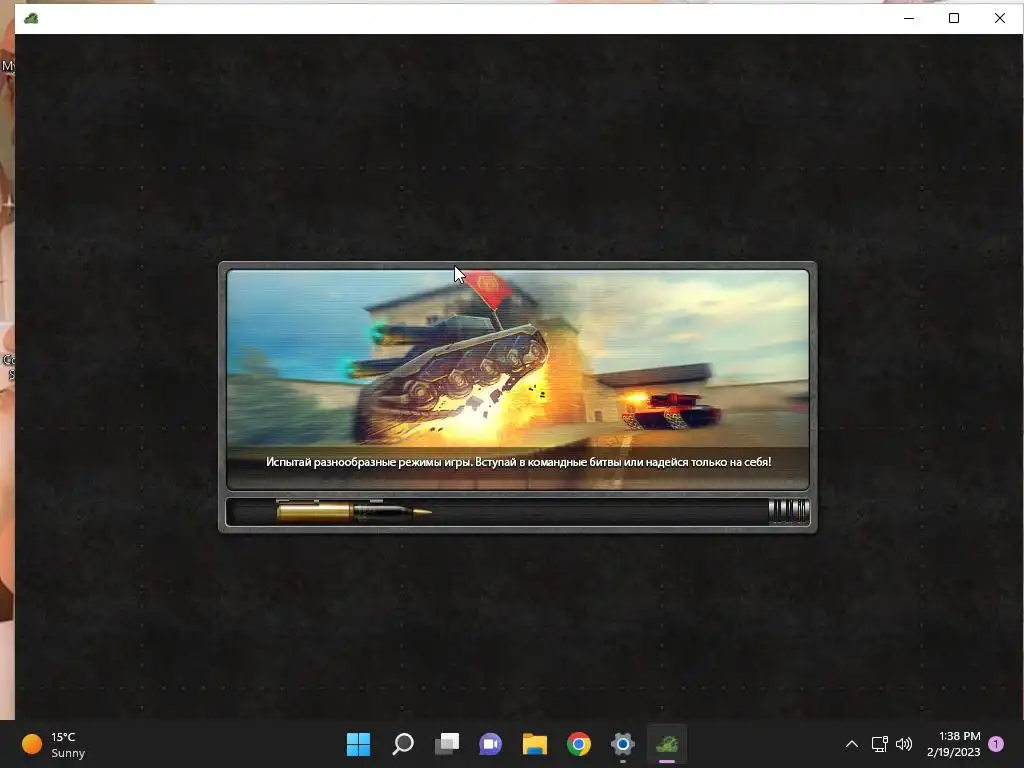The width and height of the screenshot is (1024, 768).
Task: Open the volume tray icon
Action: pos(904,744)
